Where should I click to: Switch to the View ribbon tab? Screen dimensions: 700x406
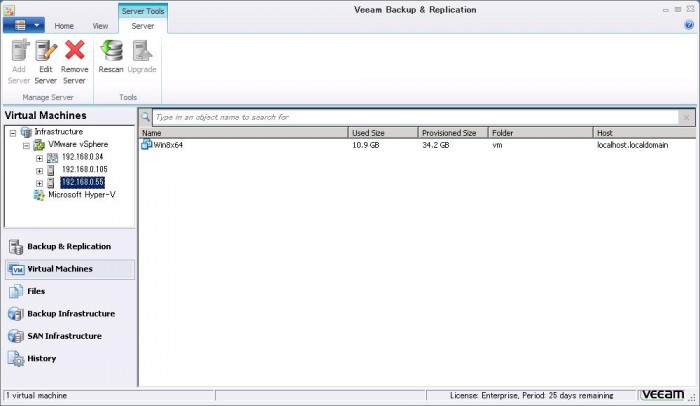point(100,25)
